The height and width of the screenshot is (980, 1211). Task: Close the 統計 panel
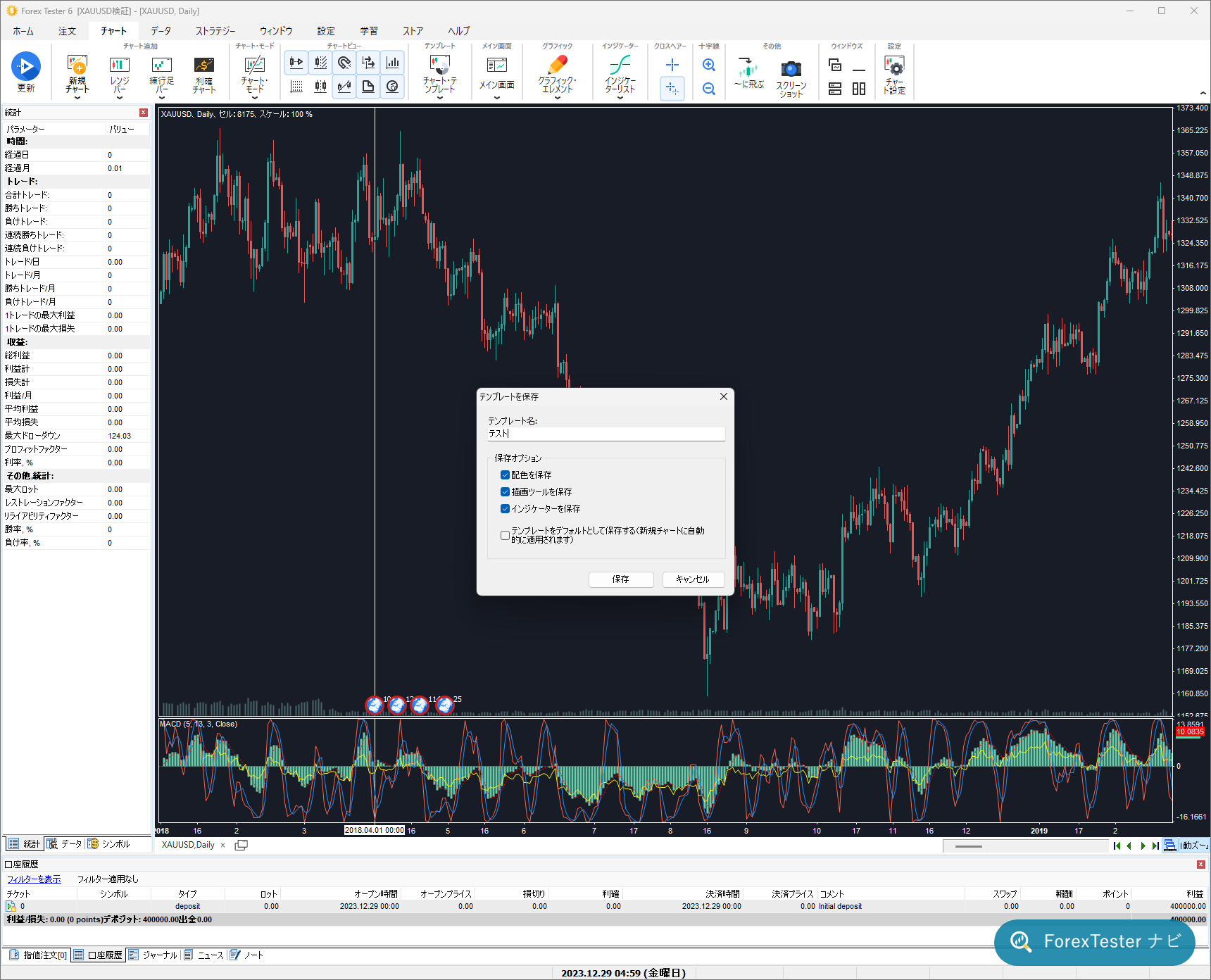144,113
